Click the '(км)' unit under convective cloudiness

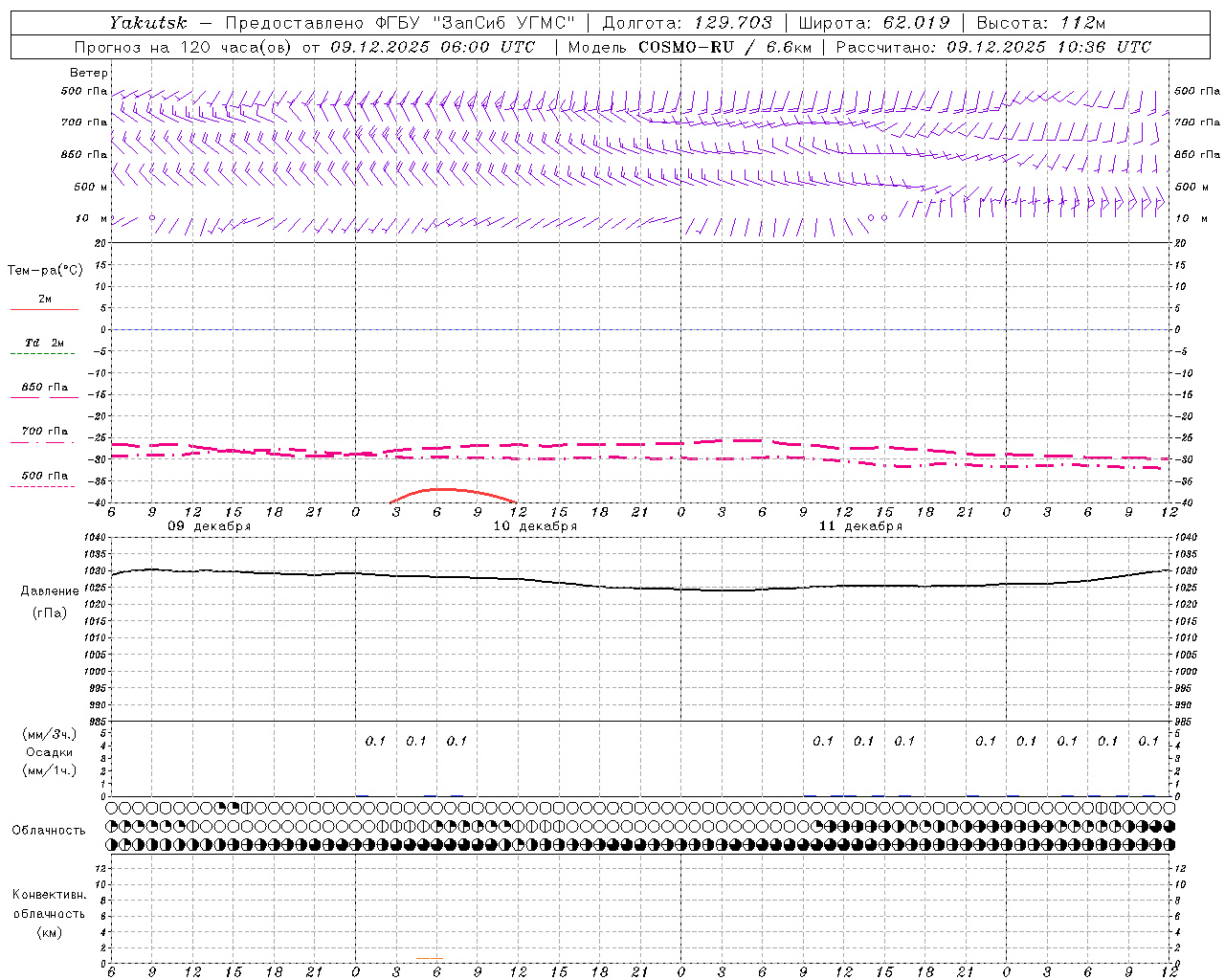(x=50, y=932)
